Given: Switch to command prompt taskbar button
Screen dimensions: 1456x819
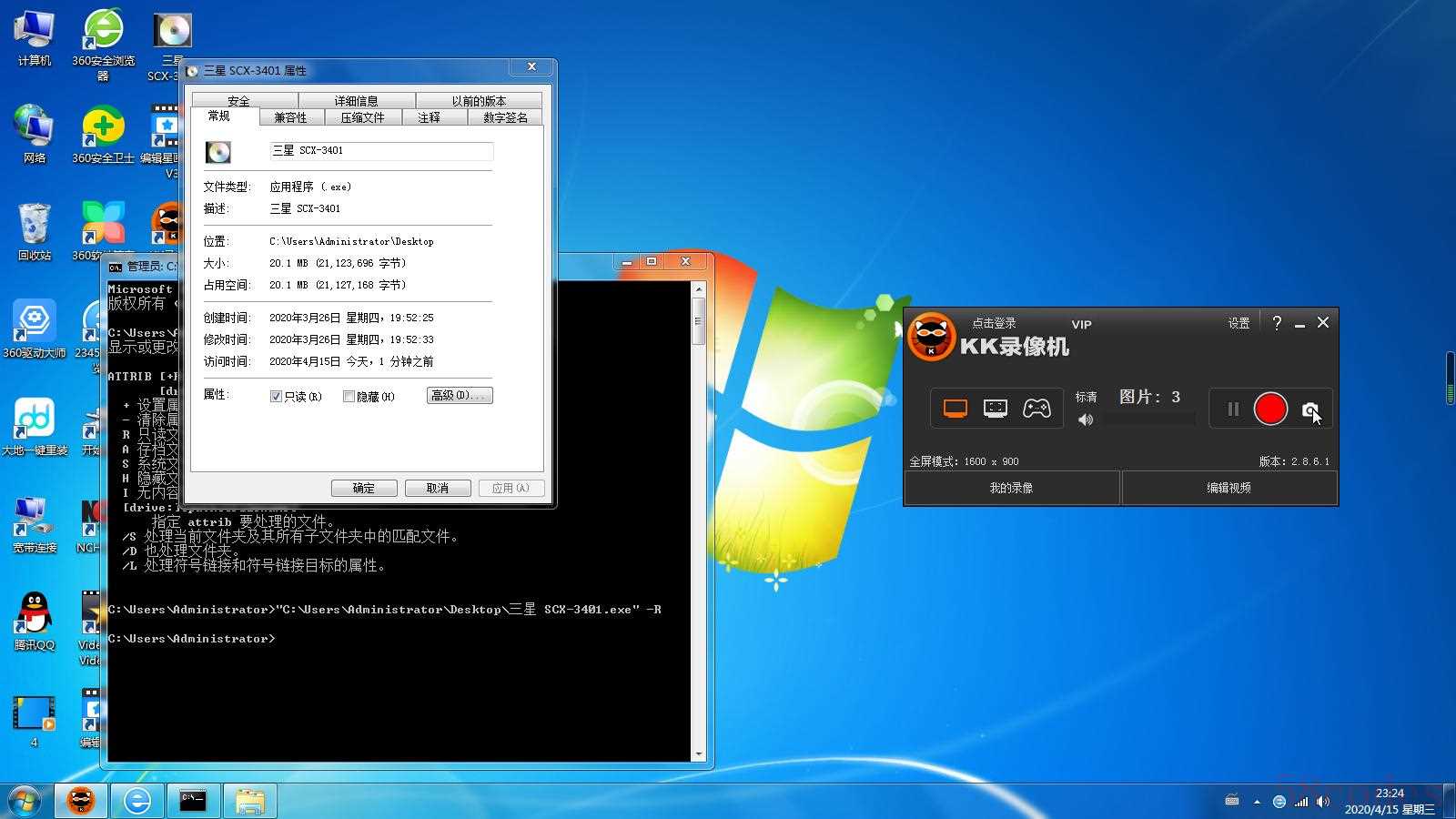Looking at the screenshot, I should [x=193, y=801].
